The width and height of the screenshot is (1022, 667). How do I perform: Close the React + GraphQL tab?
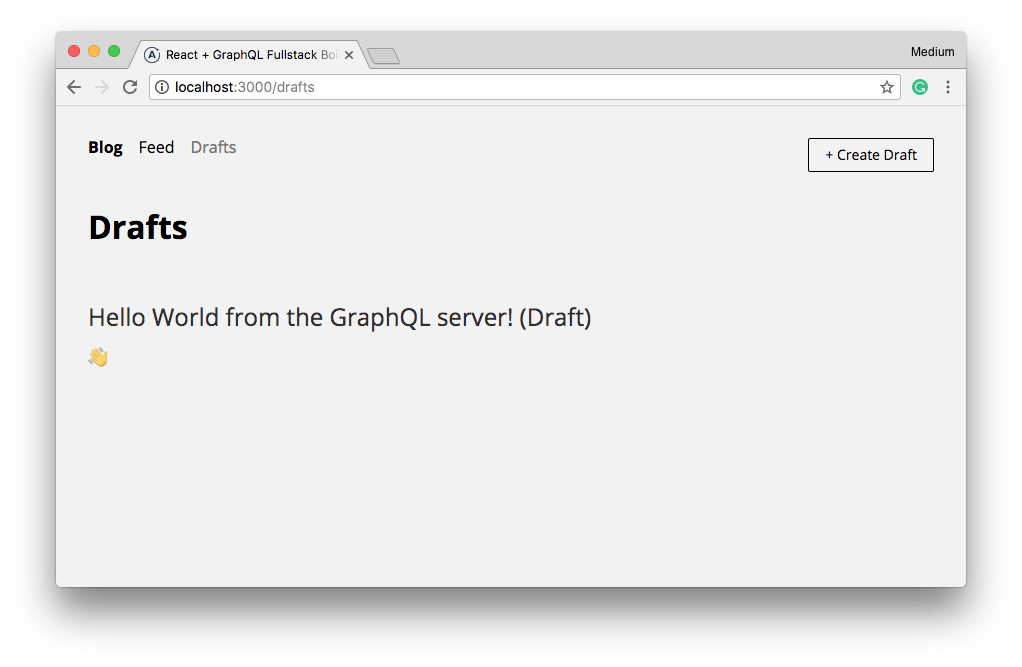pyautogui.click(x=349, y=55)
